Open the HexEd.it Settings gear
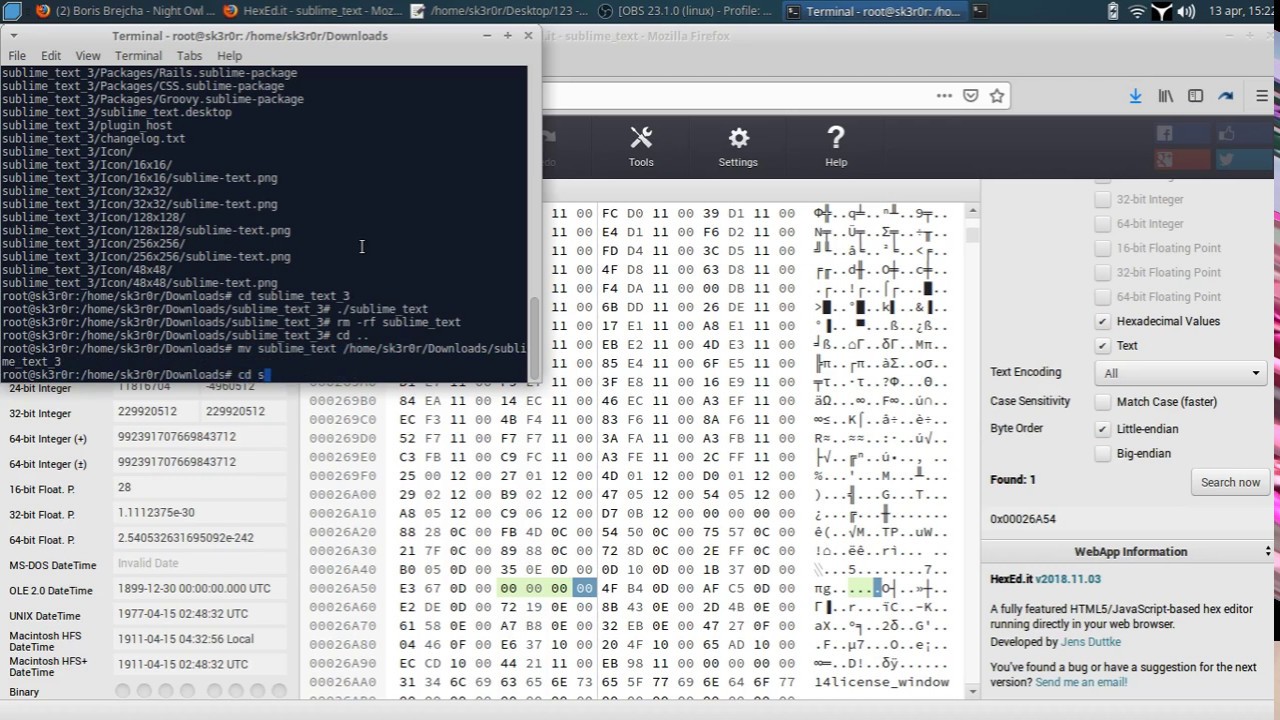1280x720 pixels. (738, 146)
